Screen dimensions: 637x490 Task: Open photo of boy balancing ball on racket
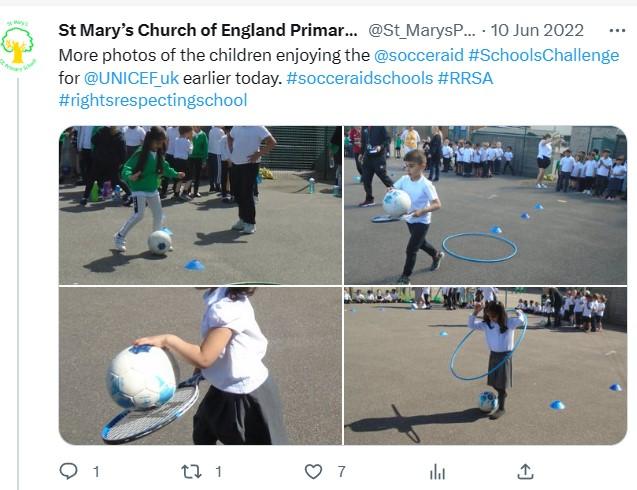485,205
